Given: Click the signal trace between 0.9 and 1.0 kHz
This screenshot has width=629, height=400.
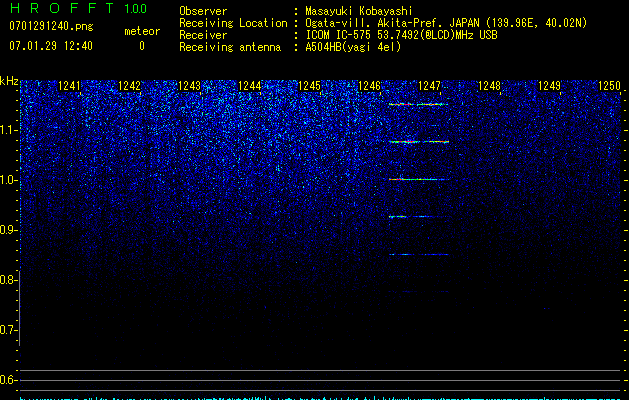Looking at the screenshot, I should (418, 217).
